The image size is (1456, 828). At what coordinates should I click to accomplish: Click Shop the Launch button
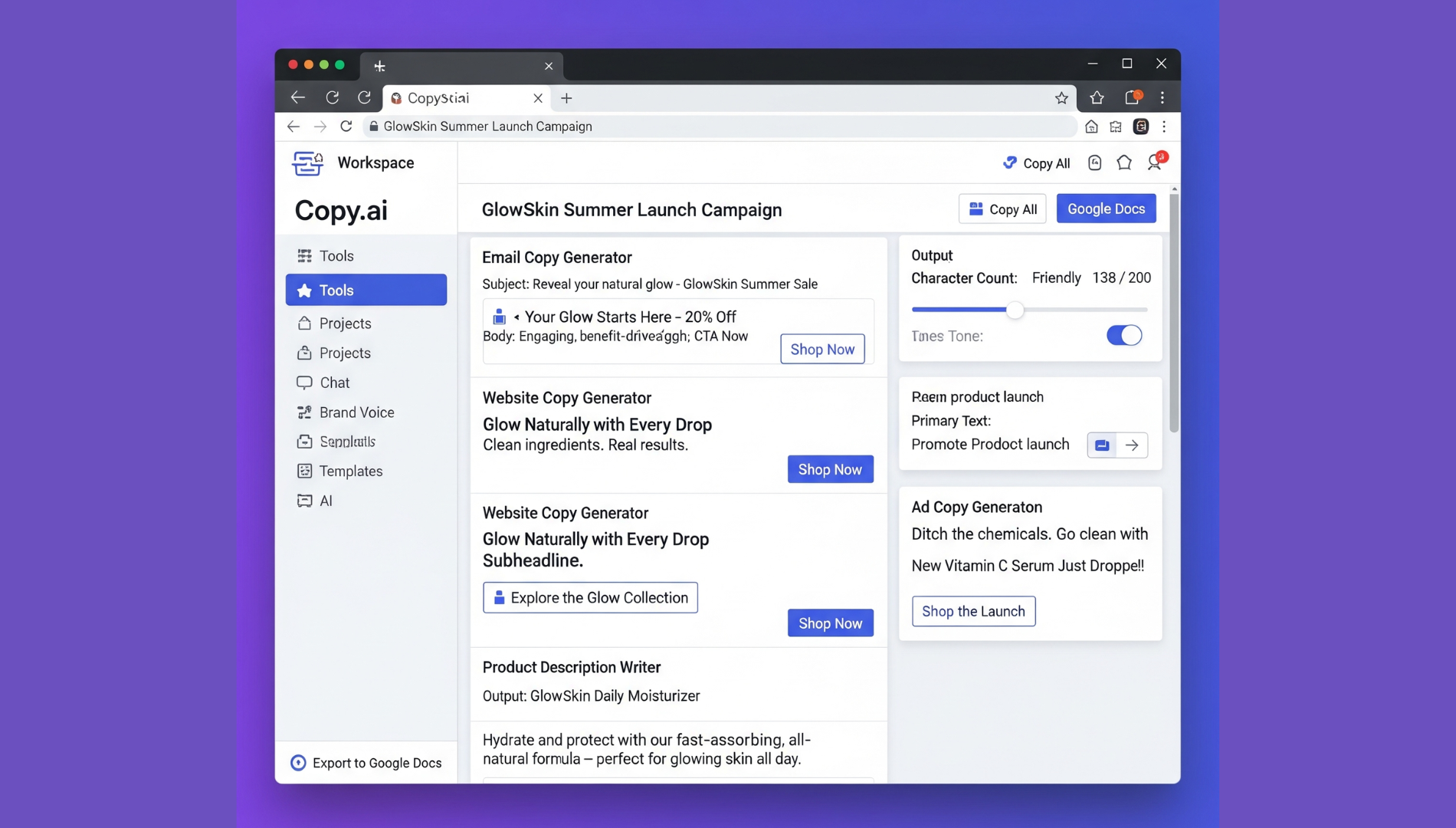click(973, 611)
